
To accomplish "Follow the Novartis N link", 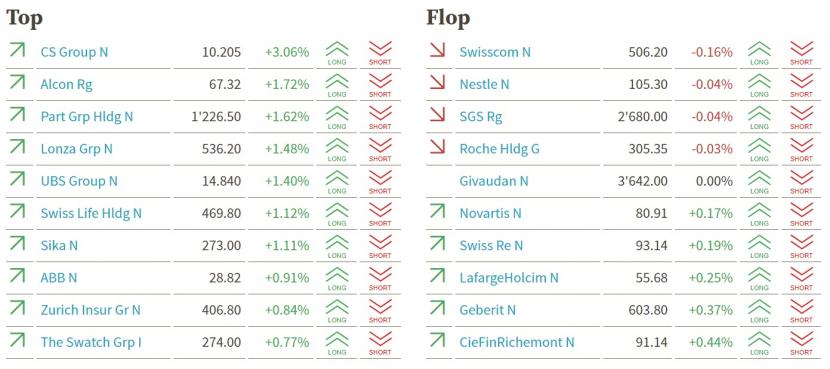I will (x=491, y=213).
